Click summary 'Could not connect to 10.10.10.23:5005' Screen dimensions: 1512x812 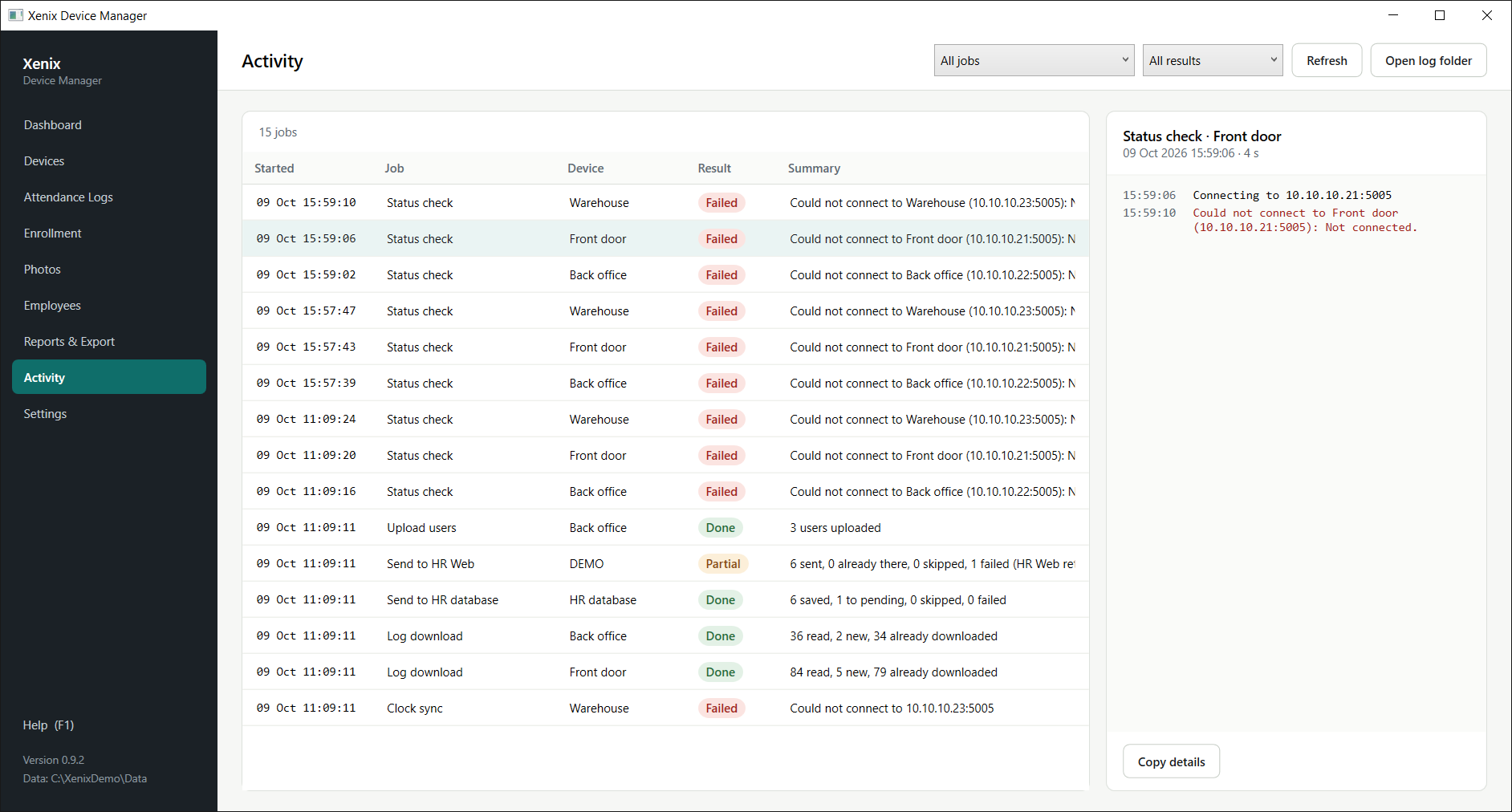pyautogui.click(x=892, y=708)
